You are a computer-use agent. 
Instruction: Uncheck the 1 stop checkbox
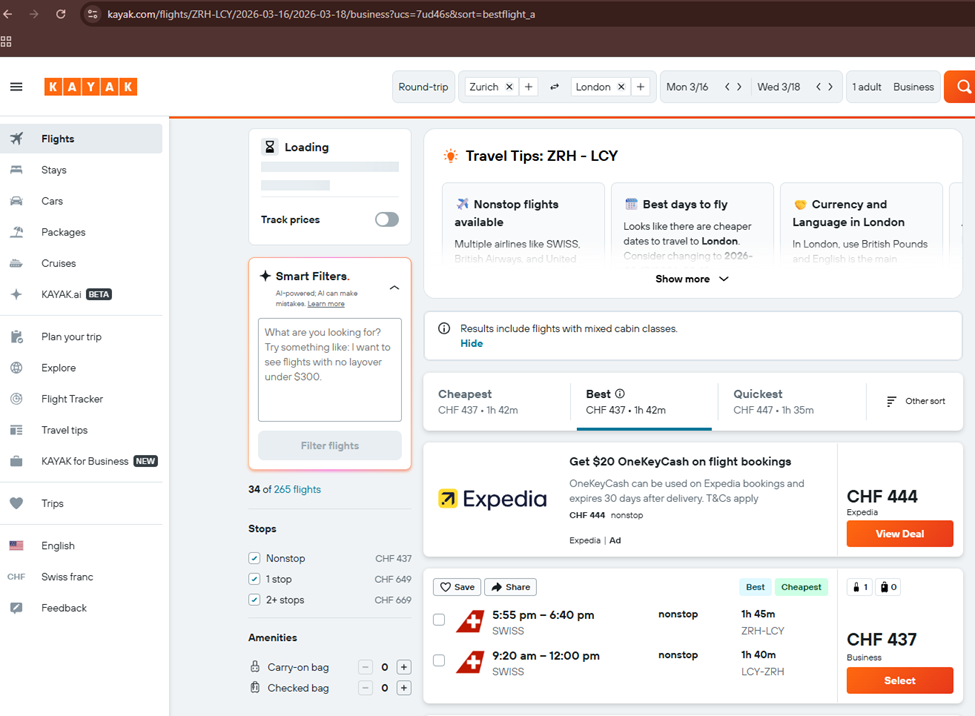254,579
